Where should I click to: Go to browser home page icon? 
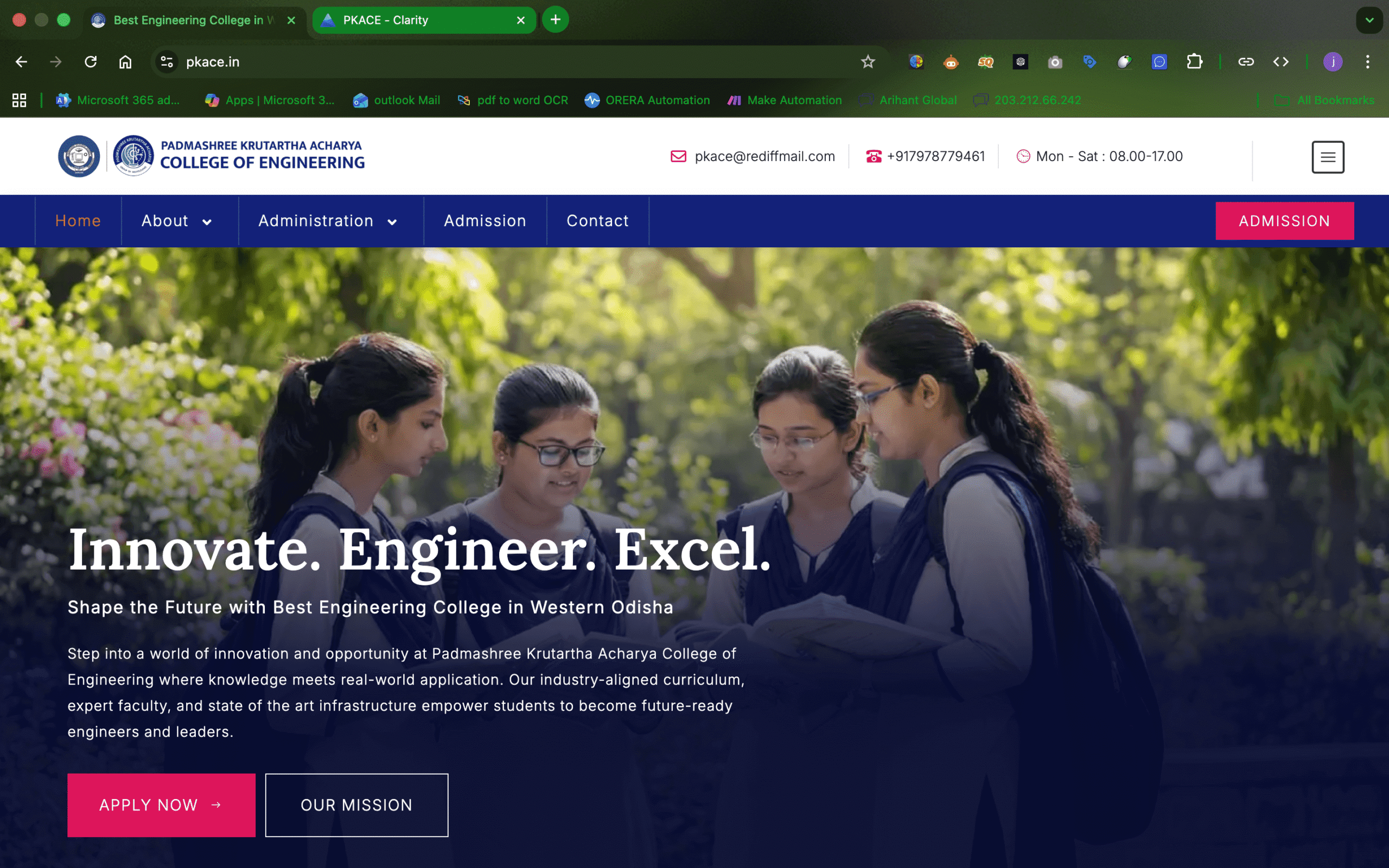pos(125,61)
